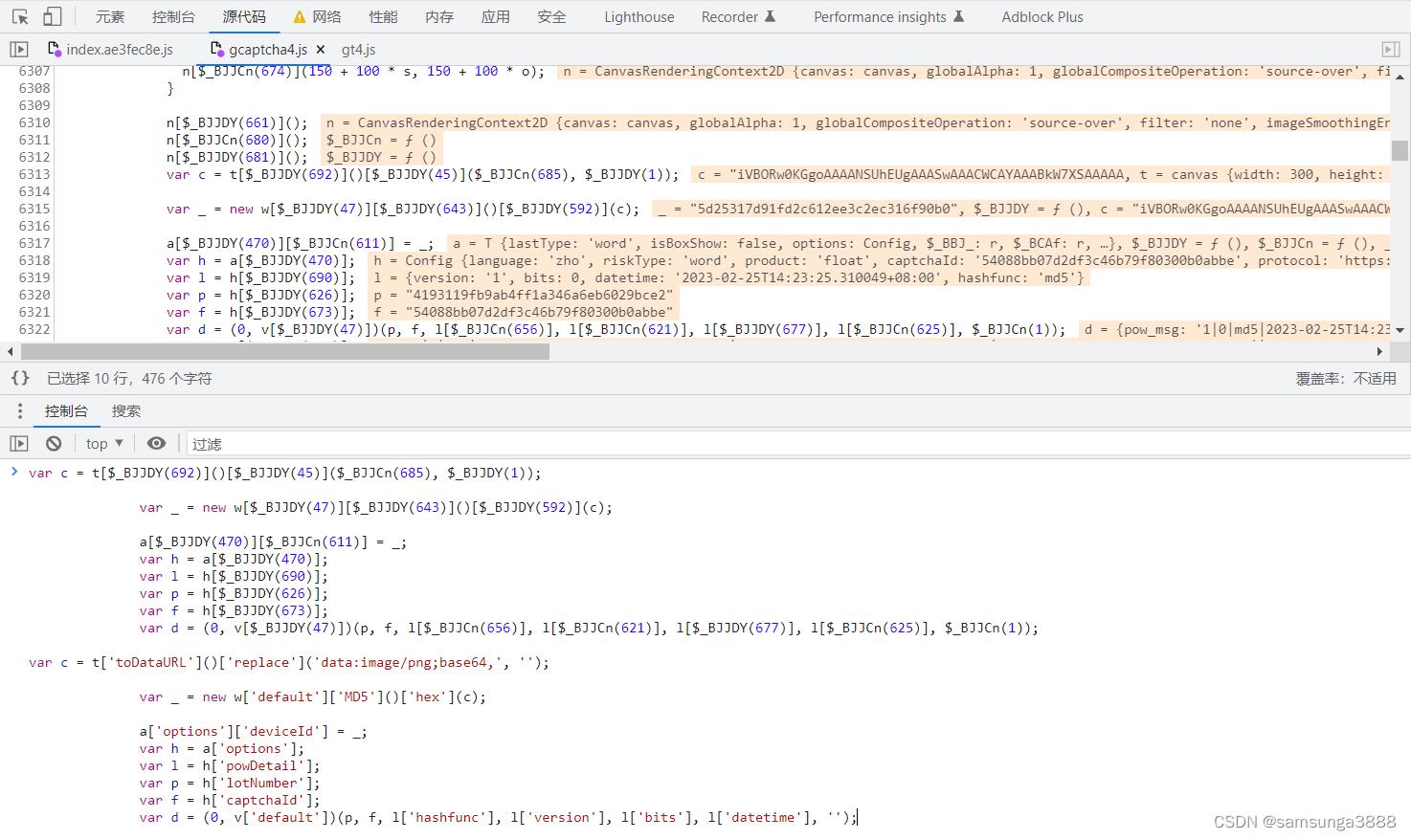The image size is (1411, 840).
Task: Click the file icon on index.ae3fec8e.js tab
Action: point(55,49)
